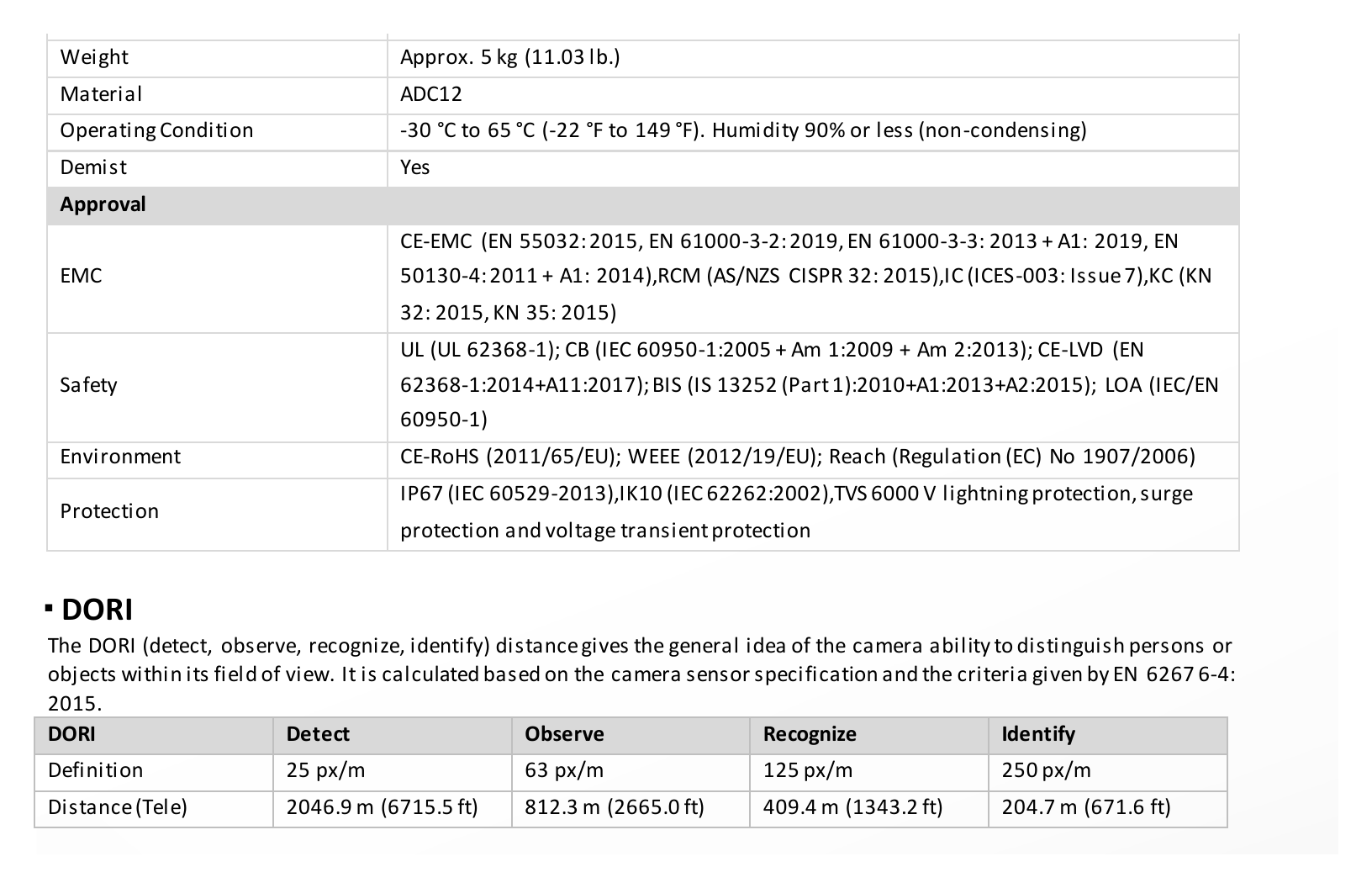Click the EMC row label
1372x888 pixels.
tap(81, 276)
